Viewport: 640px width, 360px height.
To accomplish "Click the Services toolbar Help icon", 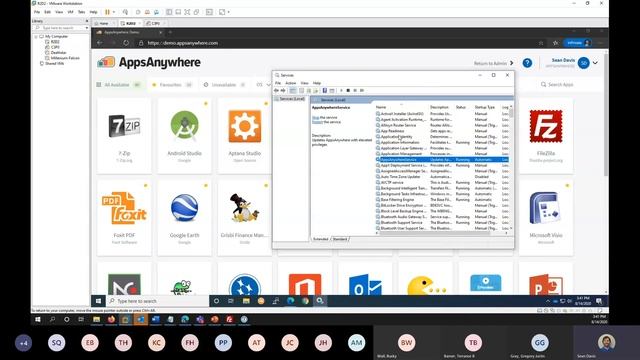I will tap(324, 90).
